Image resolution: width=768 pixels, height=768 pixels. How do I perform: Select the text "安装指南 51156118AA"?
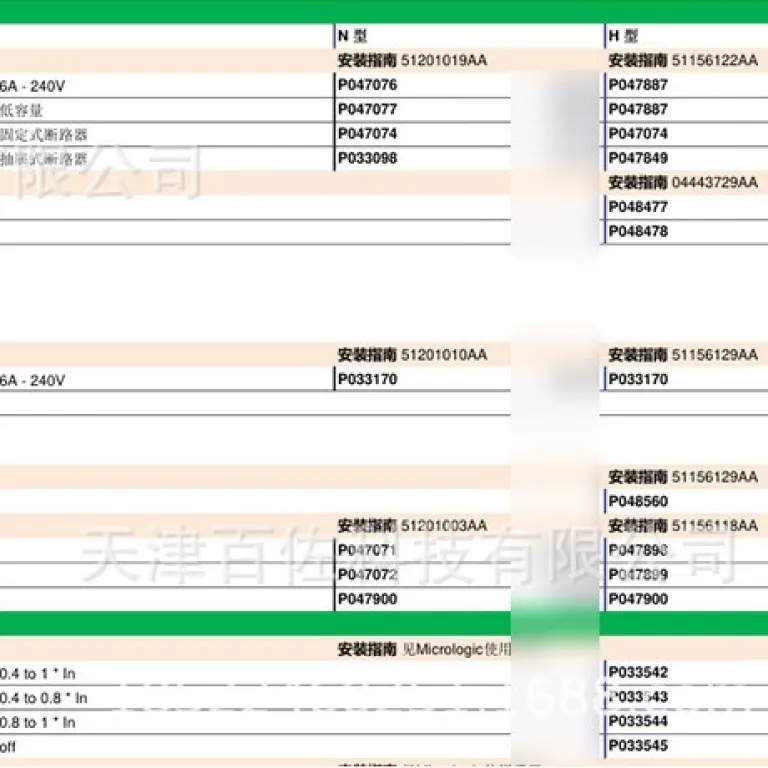coord(683,526)
